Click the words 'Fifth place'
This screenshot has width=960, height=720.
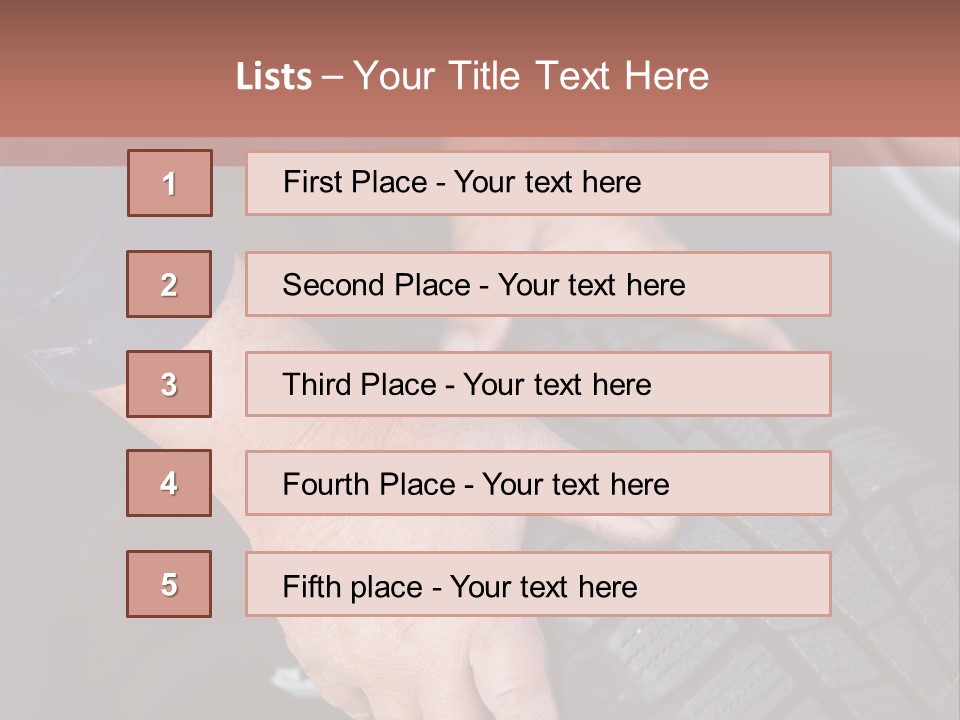click(x=353, y=587)
